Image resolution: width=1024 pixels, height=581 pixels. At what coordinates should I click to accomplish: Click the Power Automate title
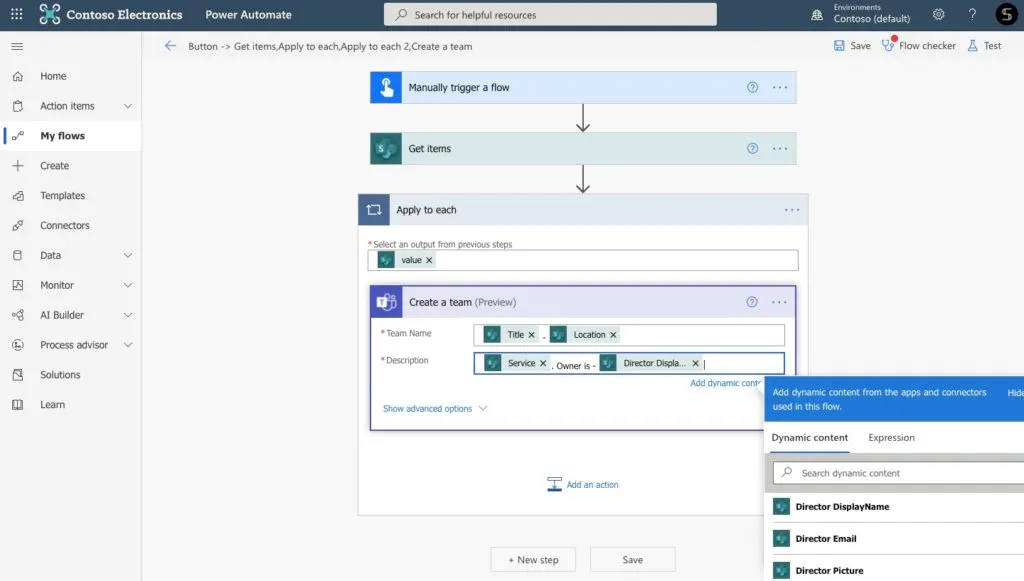(x=248, y=14)
